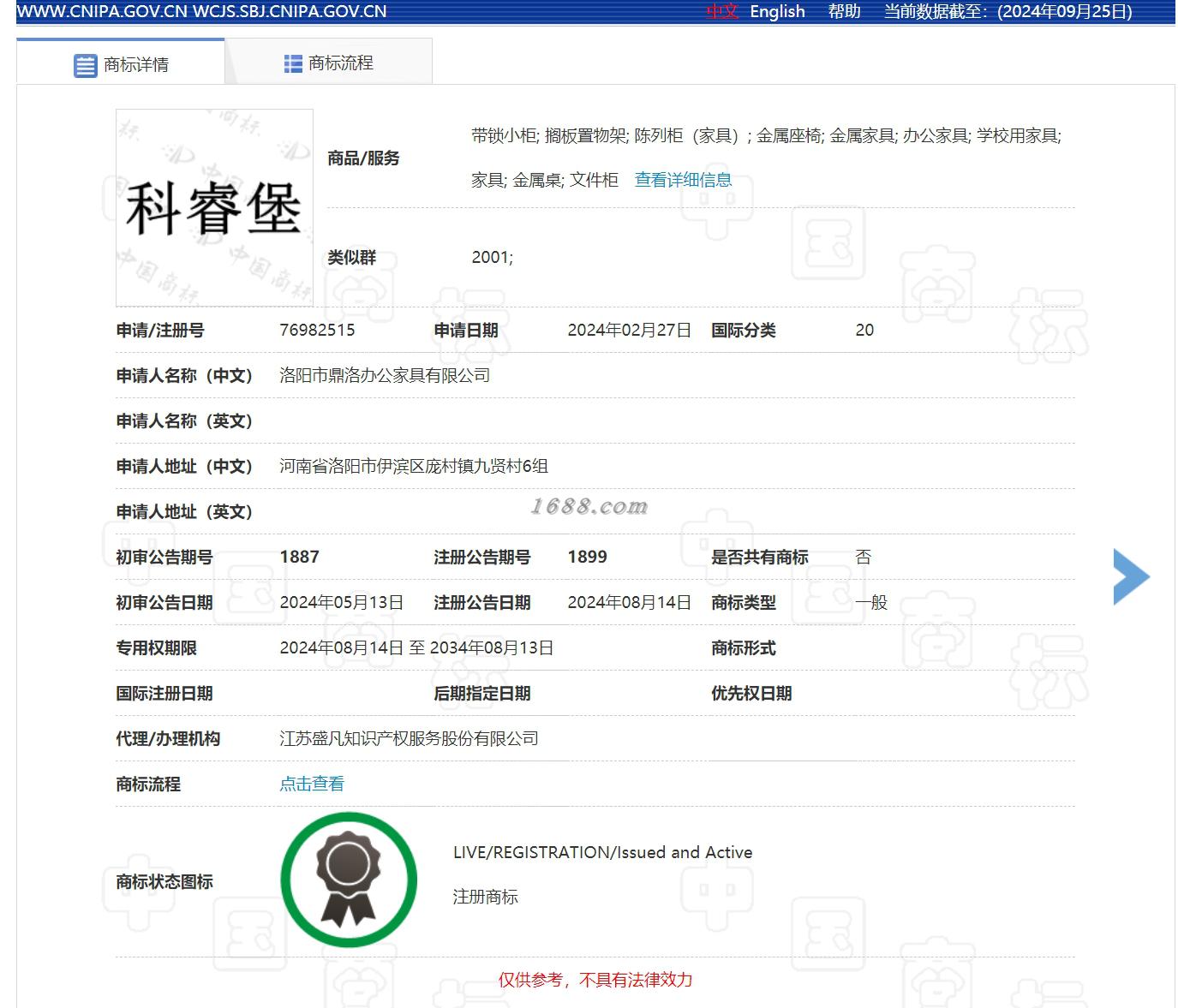Click the blue document icon beside 商标详情
This screenshot has height=1008, width=1178.
pyautogui.click(x=85, y=65)
